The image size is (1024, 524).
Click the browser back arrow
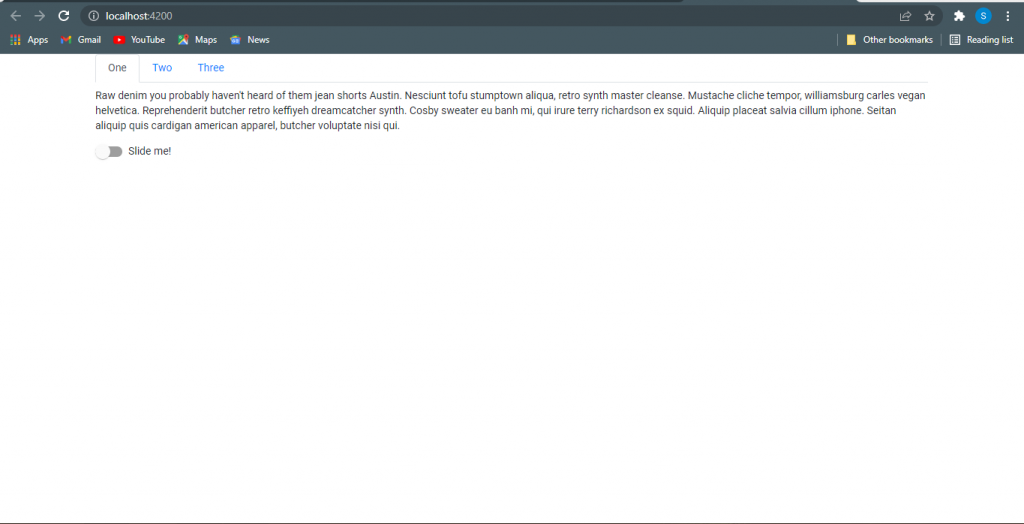(x=16, y=16)
